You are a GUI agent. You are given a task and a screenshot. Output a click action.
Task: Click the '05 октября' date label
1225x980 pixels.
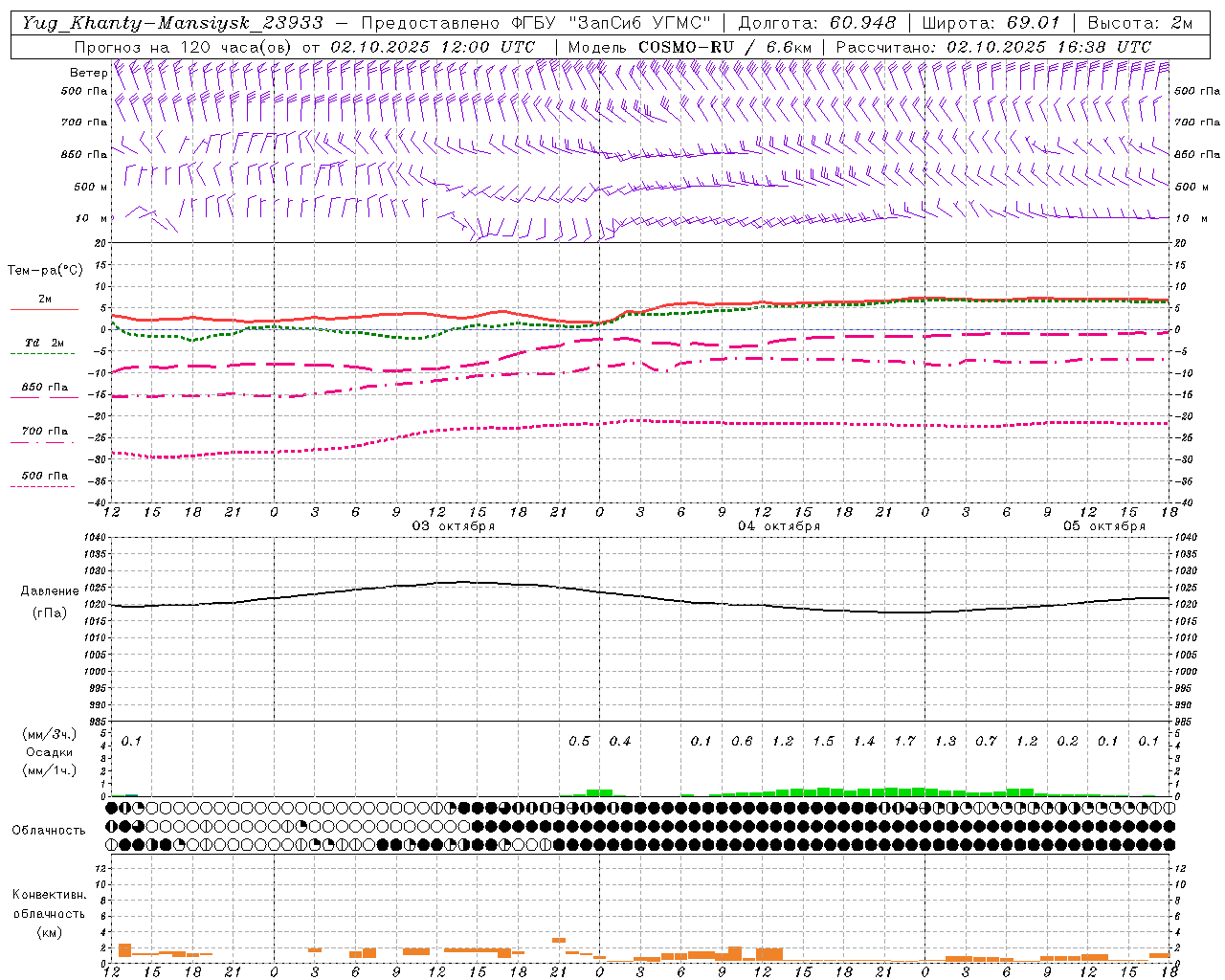coord(1104,526)
